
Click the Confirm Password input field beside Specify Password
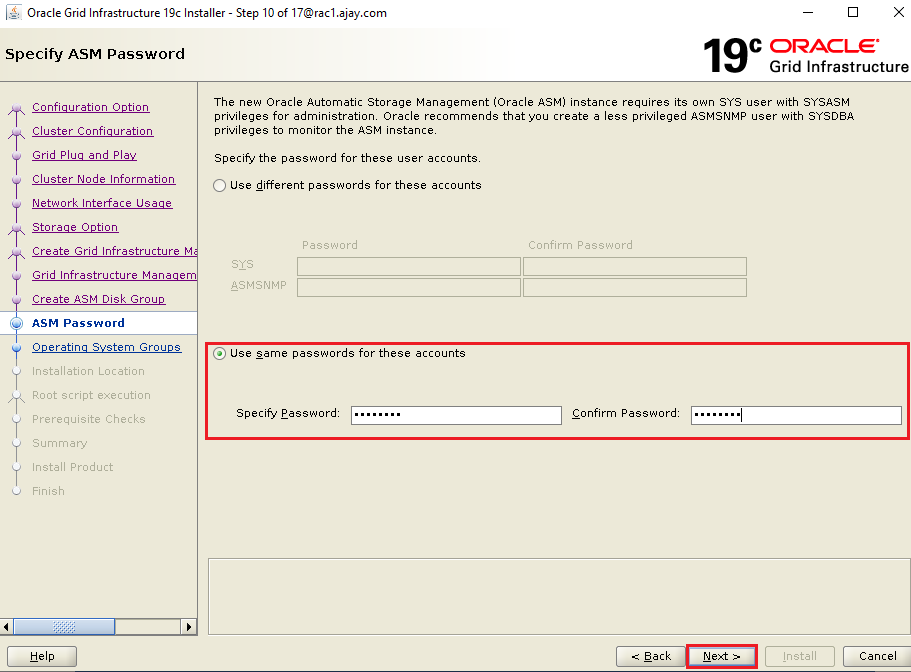click(x=796, y=415)
